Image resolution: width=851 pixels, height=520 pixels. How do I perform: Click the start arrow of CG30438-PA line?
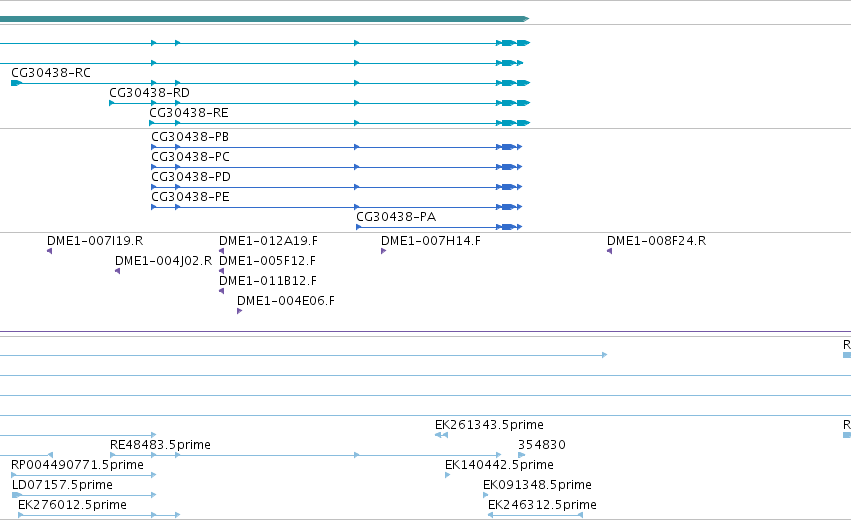point(359,227)
